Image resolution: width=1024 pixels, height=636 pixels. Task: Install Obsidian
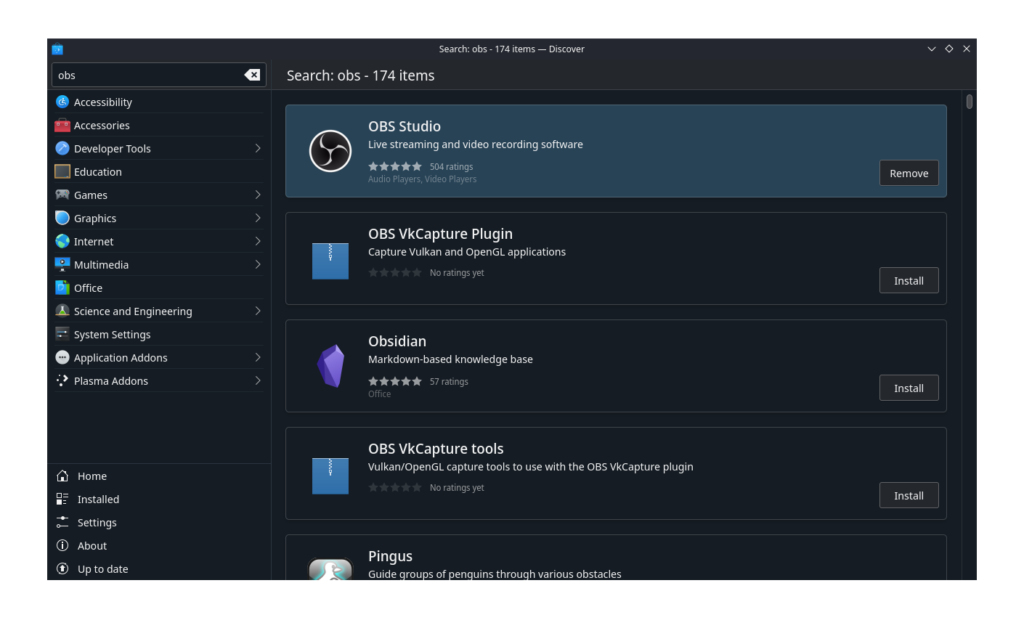pos(908,388)
